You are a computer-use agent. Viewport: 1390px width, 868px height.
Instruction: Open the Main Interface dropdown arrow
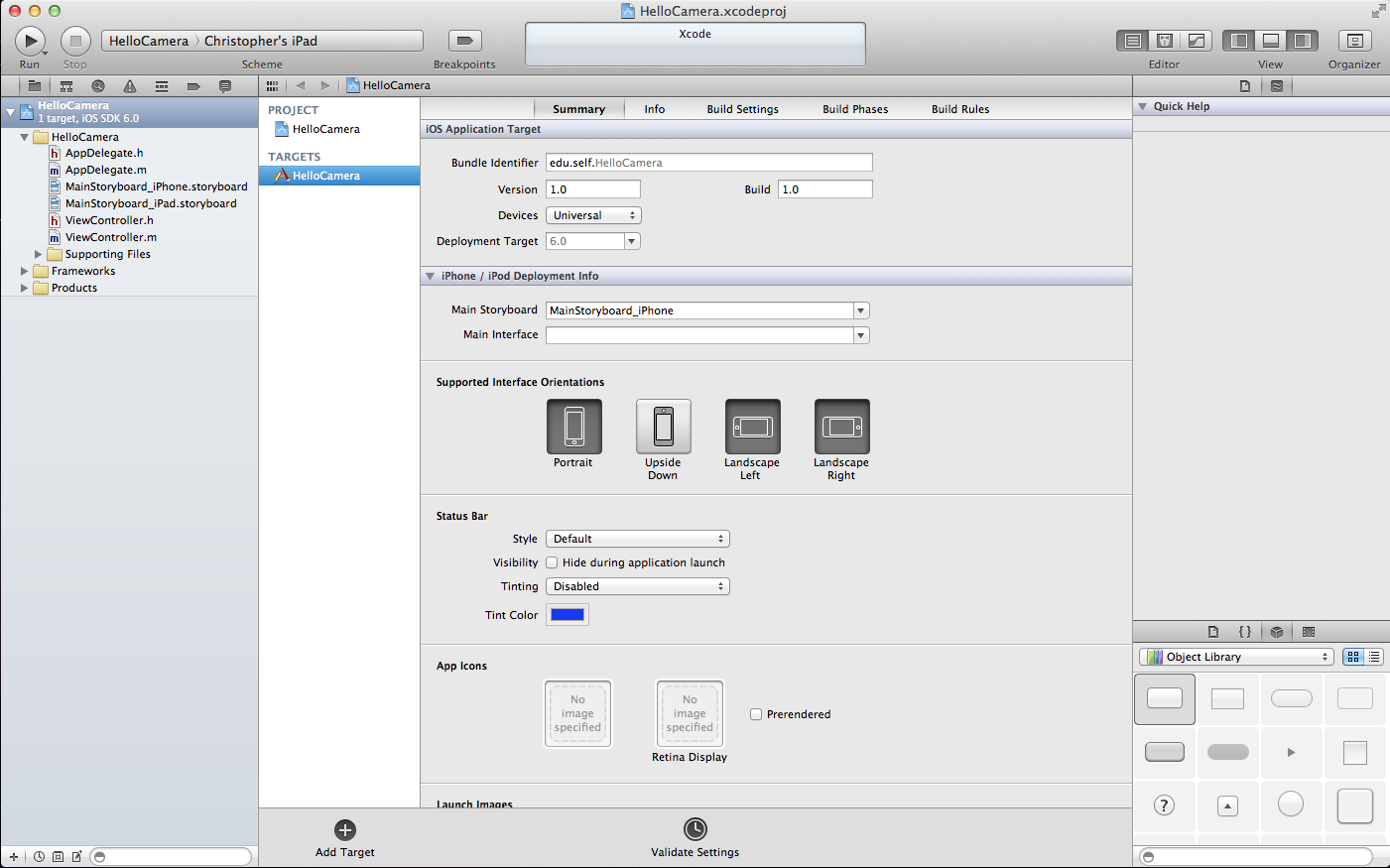(x=861, y=335)
